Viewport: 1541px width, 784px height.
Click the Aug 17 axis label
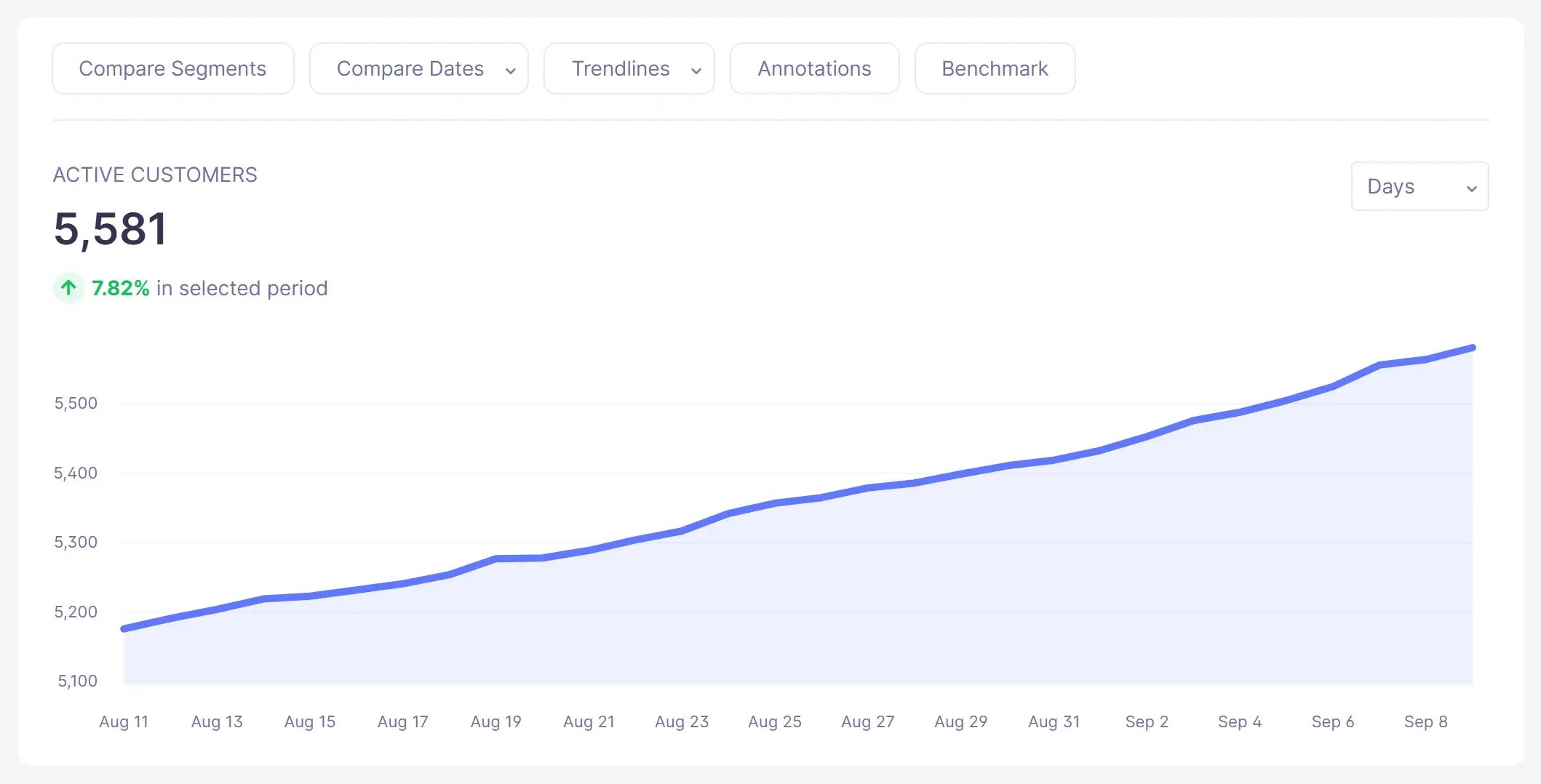pos(403,721)
